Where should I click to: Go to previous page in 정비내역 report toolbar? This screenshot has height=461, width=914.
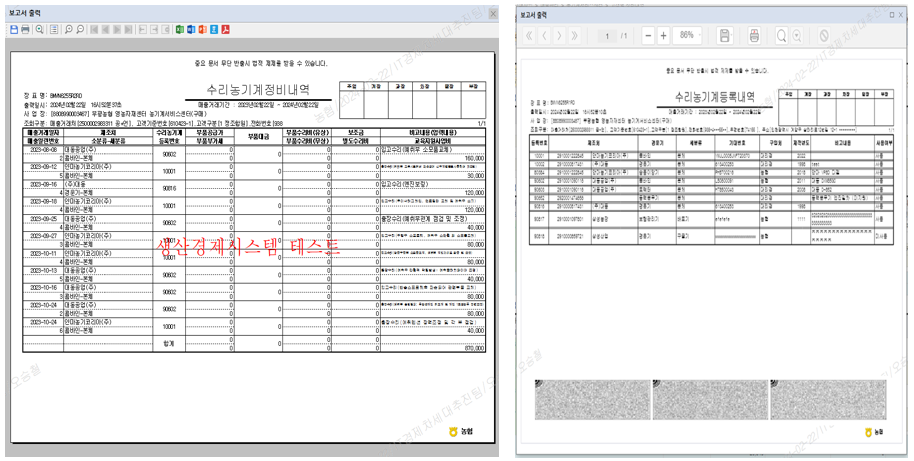coord(106,29)
